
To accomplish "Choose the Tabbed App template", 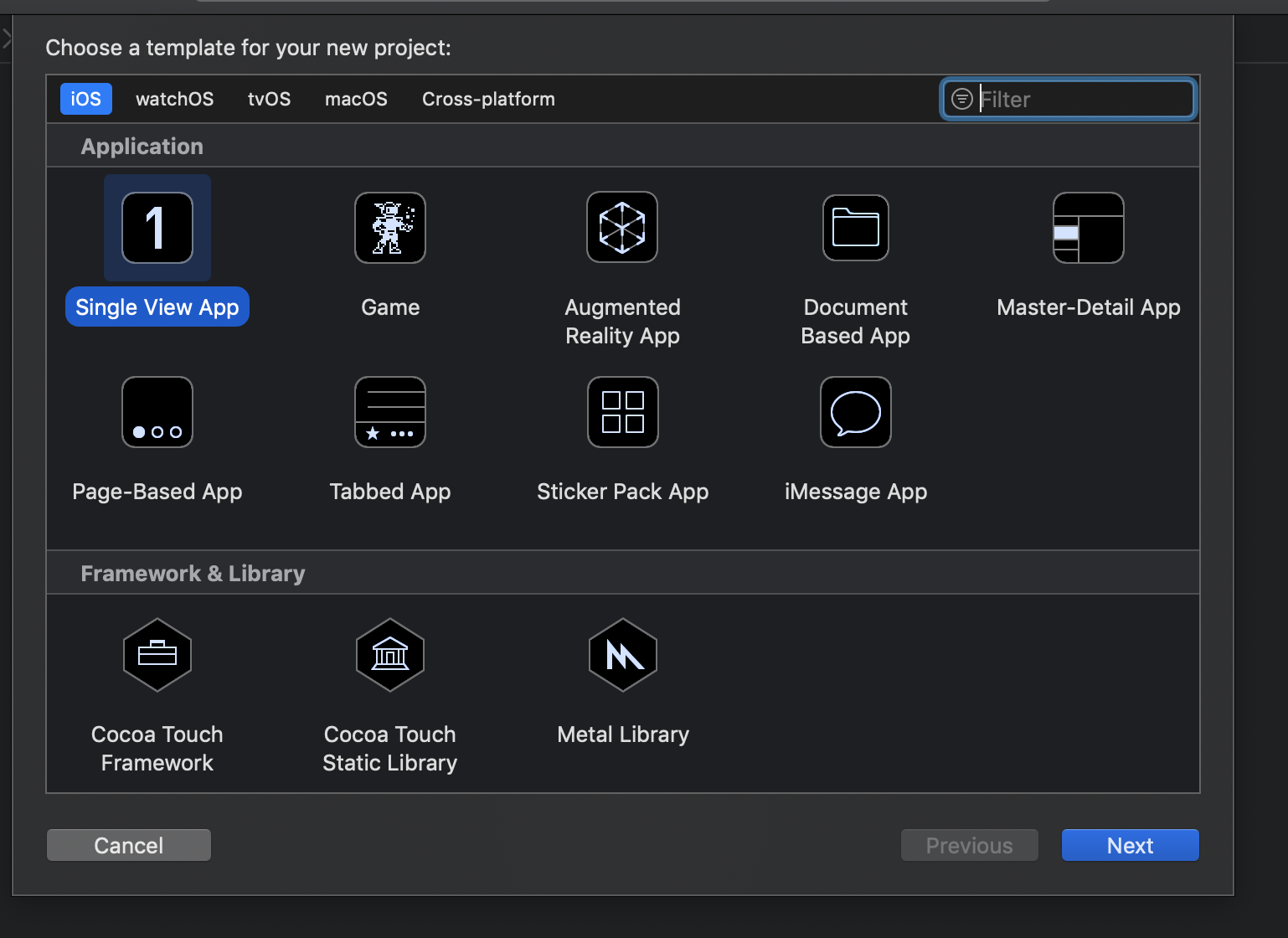I will (389, 411).
